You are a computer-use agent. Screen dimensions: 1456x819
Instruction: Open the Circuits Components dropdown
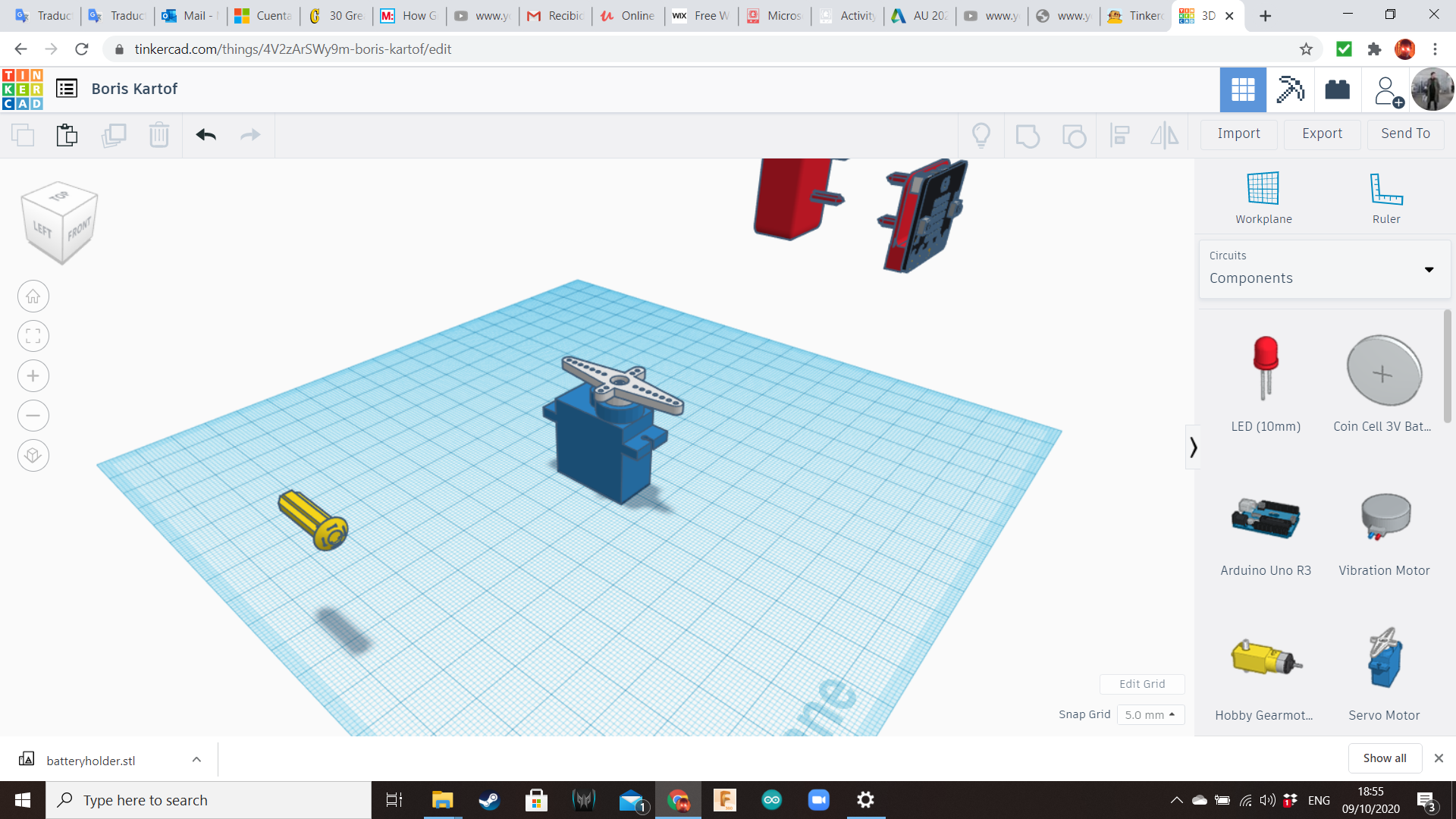point(1324,269)
